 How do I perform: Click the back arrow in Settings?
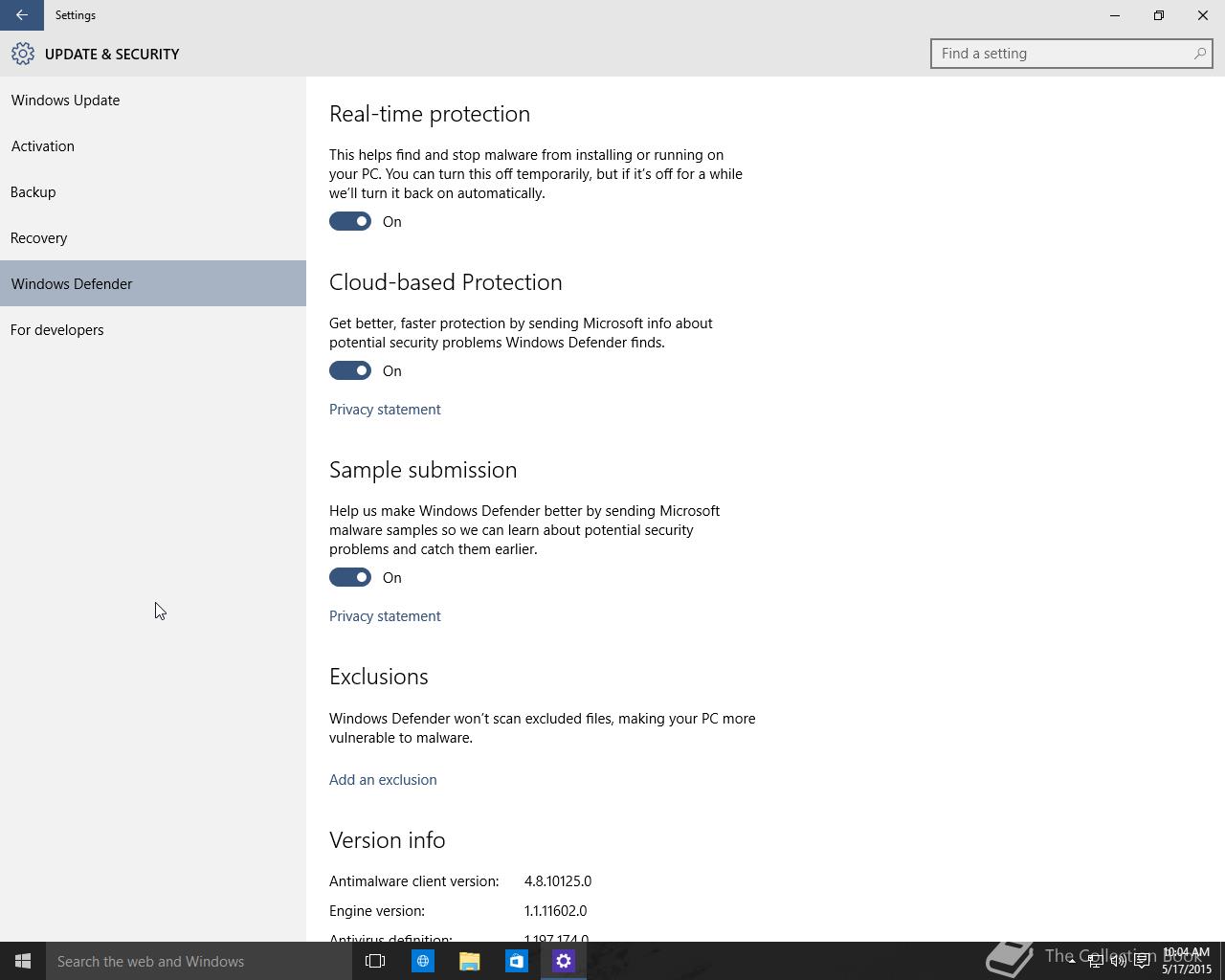tap(21, 15)
